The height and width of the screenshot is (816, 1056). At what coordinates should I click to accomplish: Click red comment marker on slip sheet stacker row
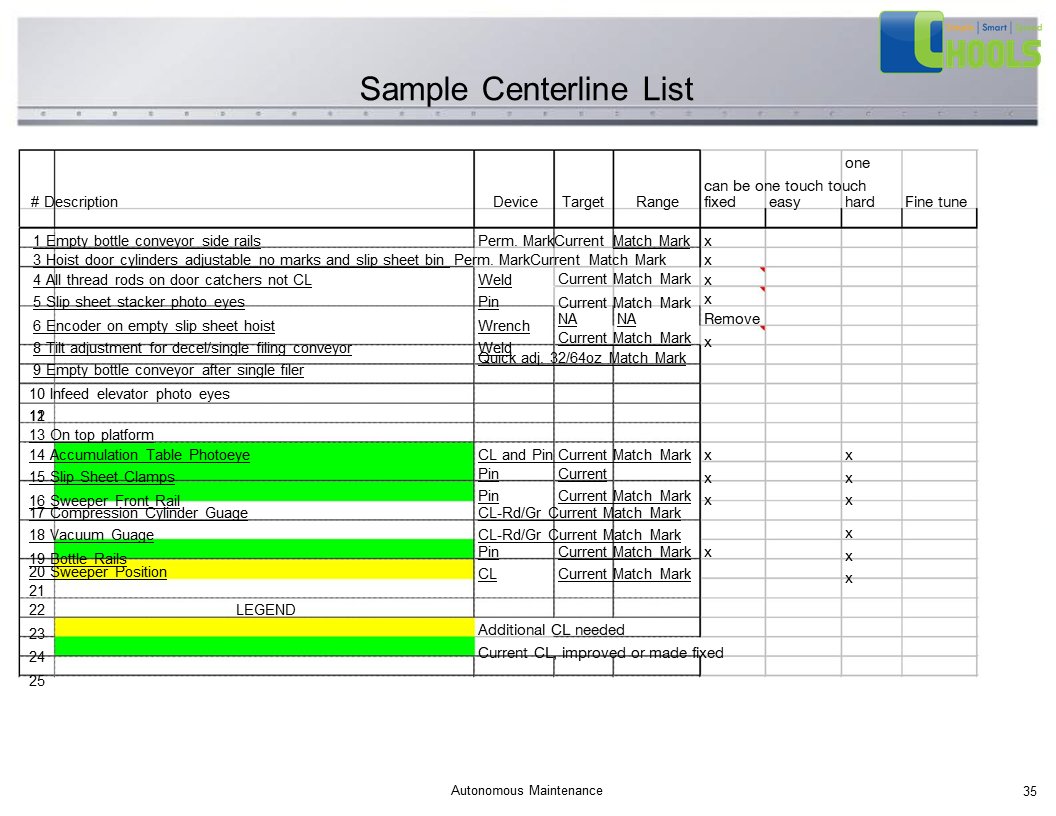[x=762, y=290]
